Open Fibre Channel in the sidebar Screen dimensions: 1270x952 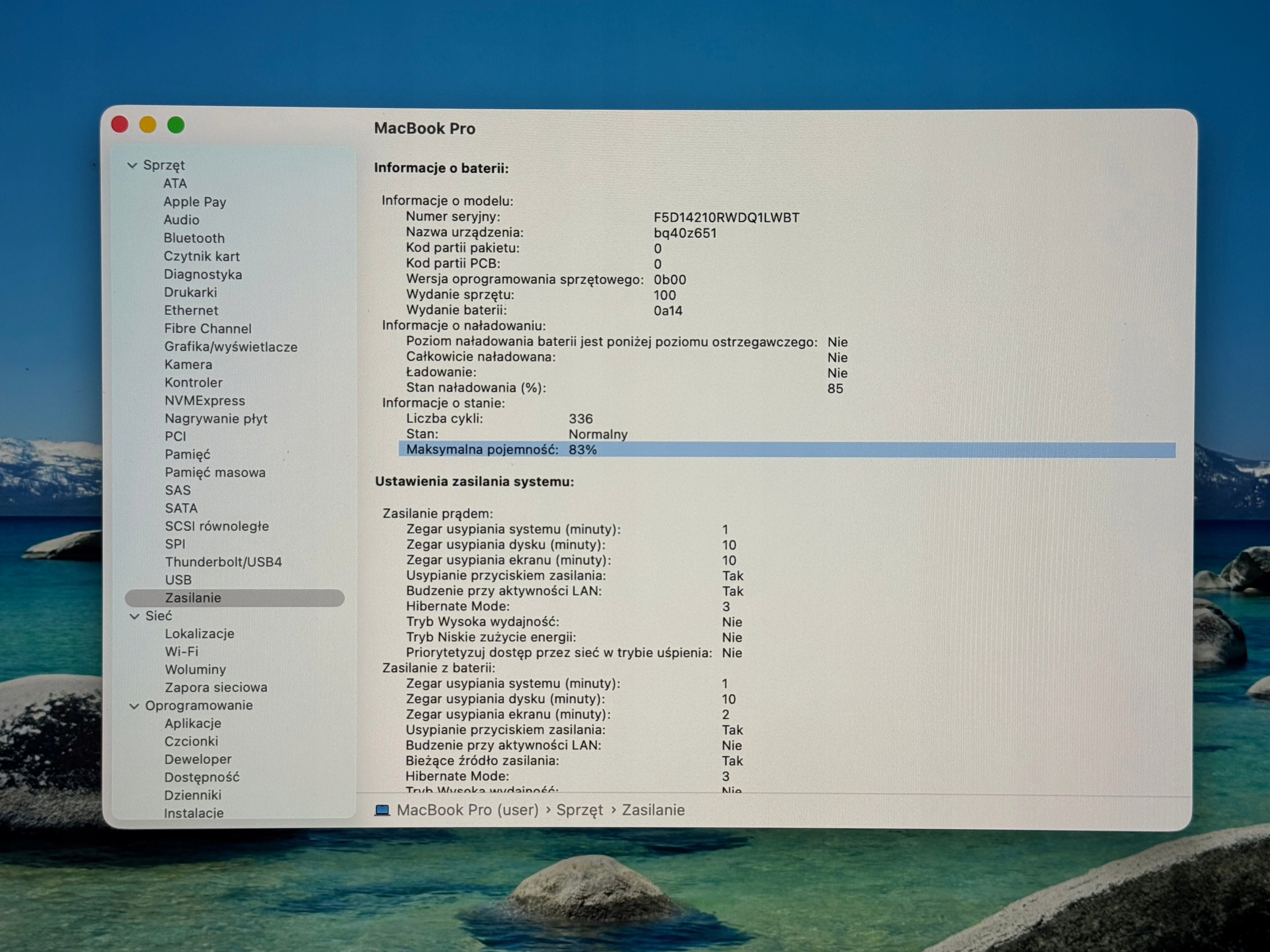208,329
